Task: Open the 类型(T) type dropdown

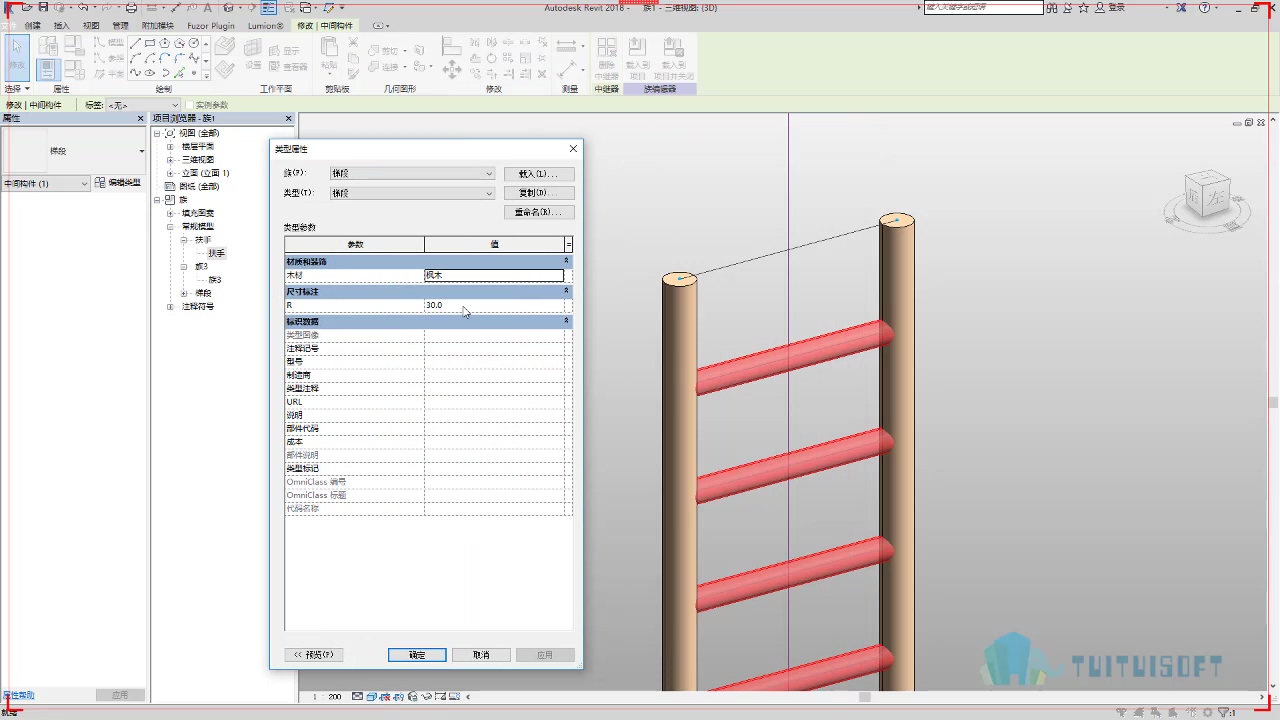Action: click(412, 193)
